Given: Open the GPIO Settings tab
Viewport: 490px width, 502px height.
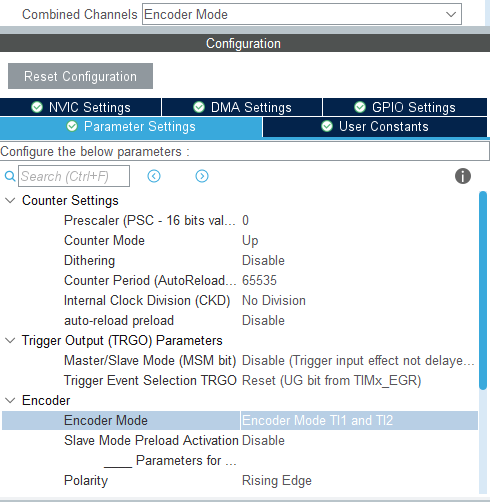Looking at the screenshot, I should (x=405, y=107).
